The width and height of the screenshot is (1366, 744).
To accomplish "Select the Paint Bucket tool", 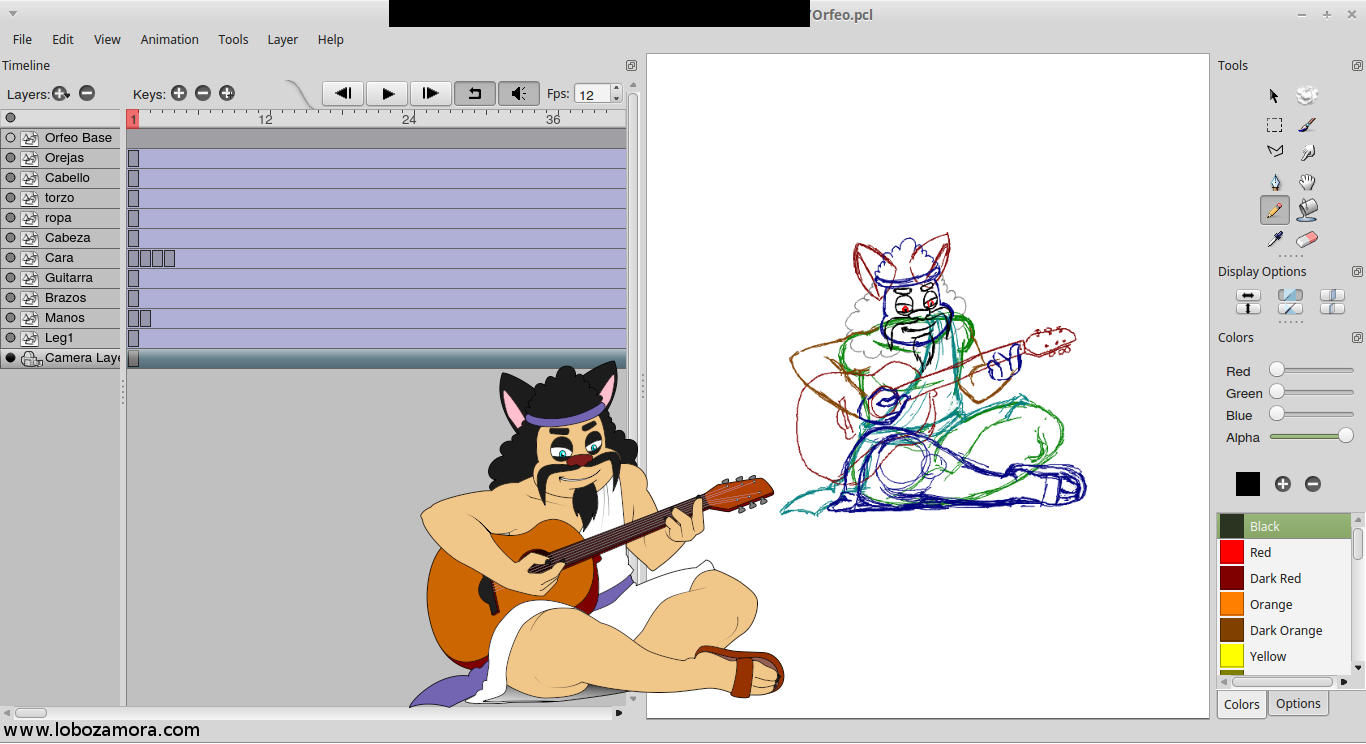I will tap(1306, 210).
